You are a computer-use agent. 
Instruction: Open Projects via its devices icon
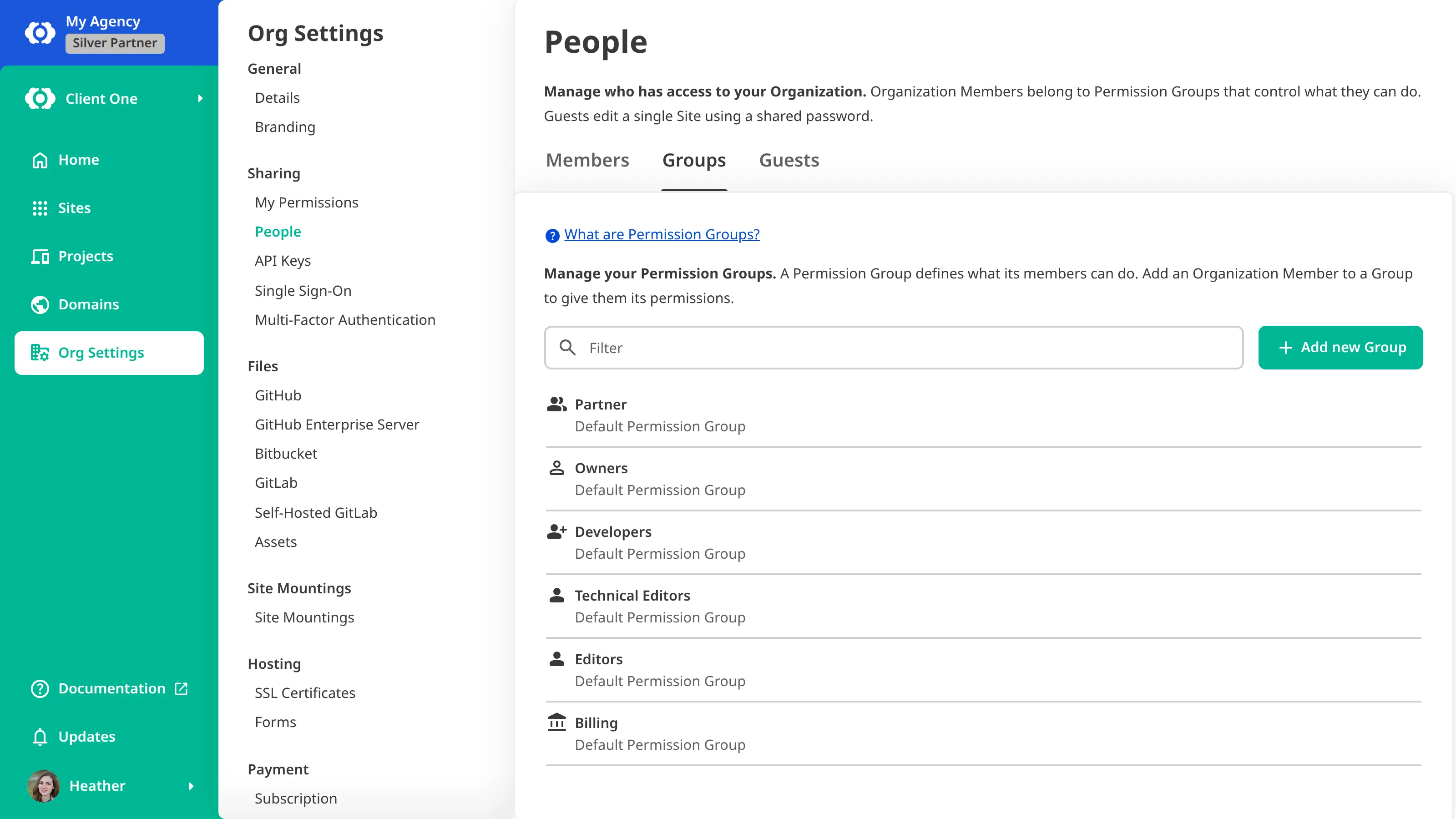click(x=40, y=257)
